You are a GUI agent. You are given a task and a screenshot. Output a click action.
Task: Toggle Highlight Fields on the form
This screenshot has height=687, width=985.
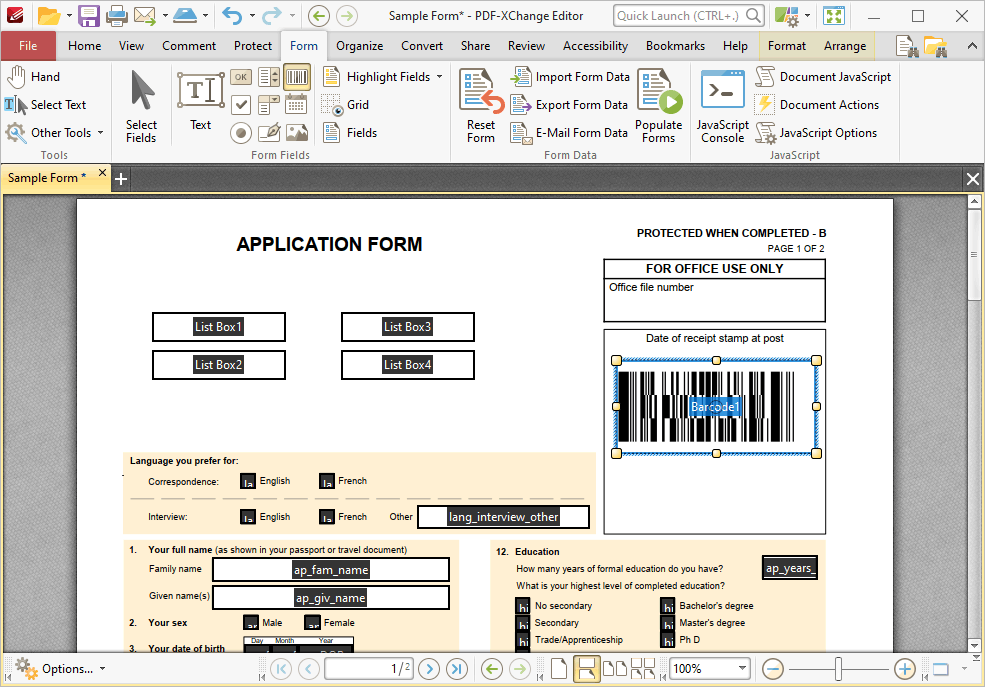tap(377, 77)
